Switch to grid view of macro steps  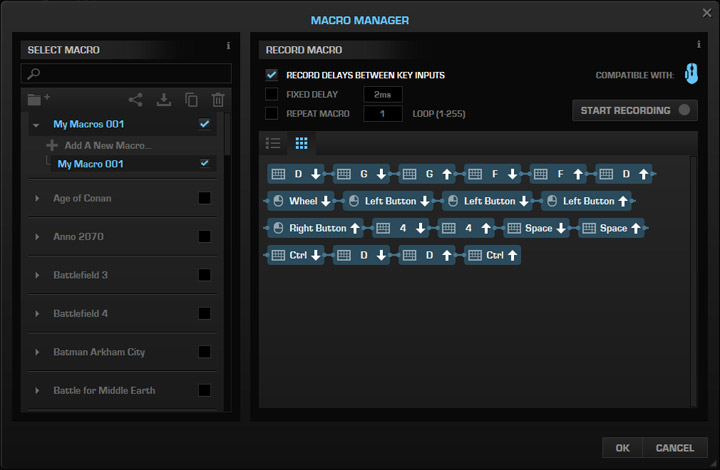(x=301, y=143)
